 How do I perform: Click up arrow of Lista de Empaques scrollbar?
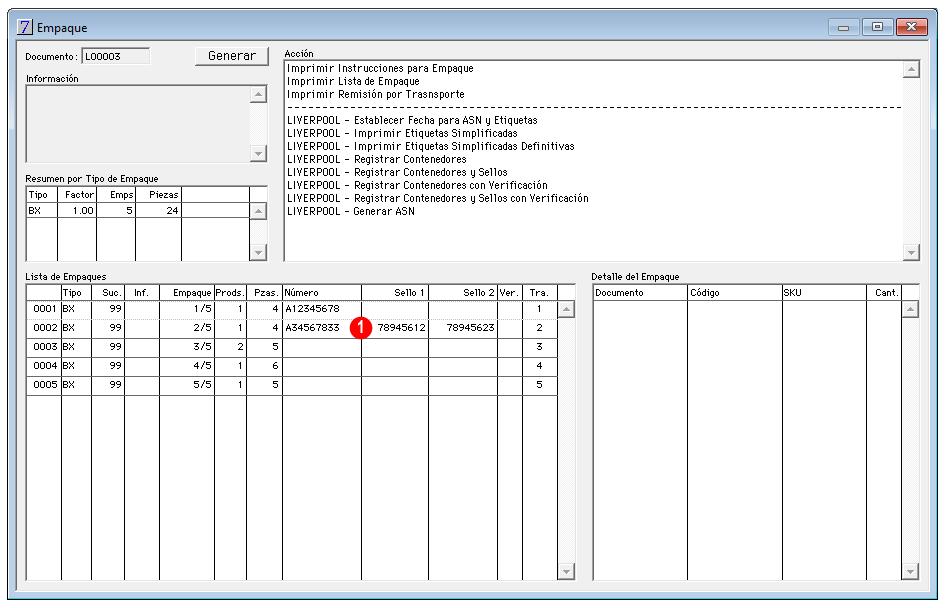[x=566, y=310]
